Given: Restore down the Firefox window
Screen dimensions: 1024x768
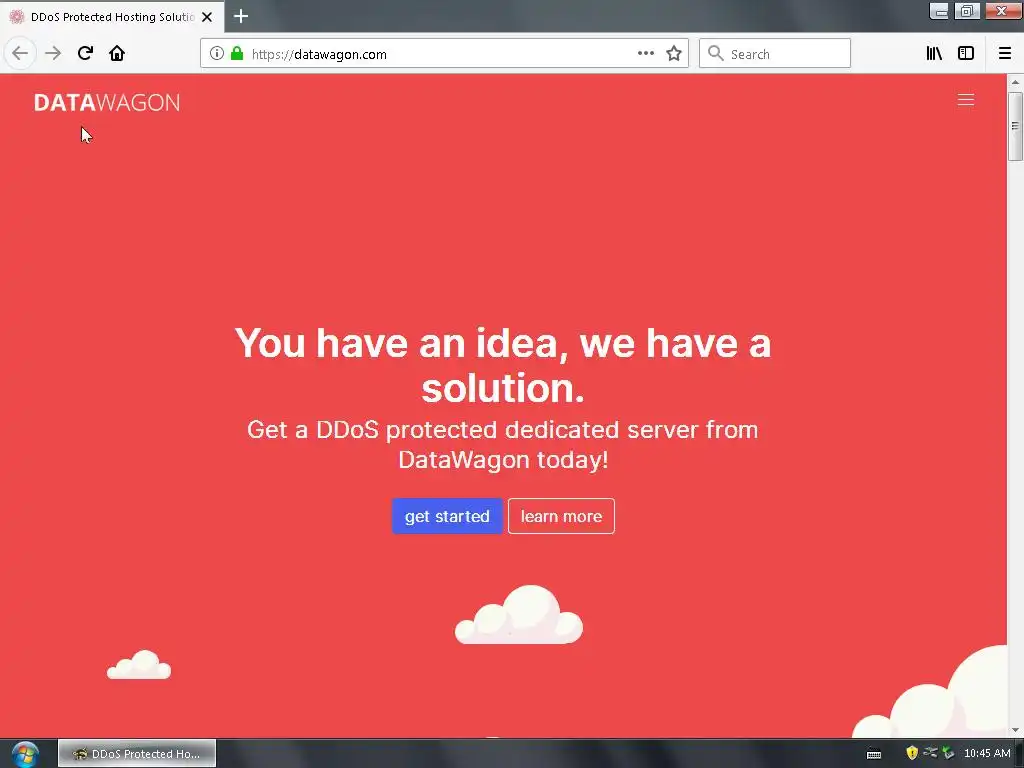Looking at the screenshot, I should 967,11.
